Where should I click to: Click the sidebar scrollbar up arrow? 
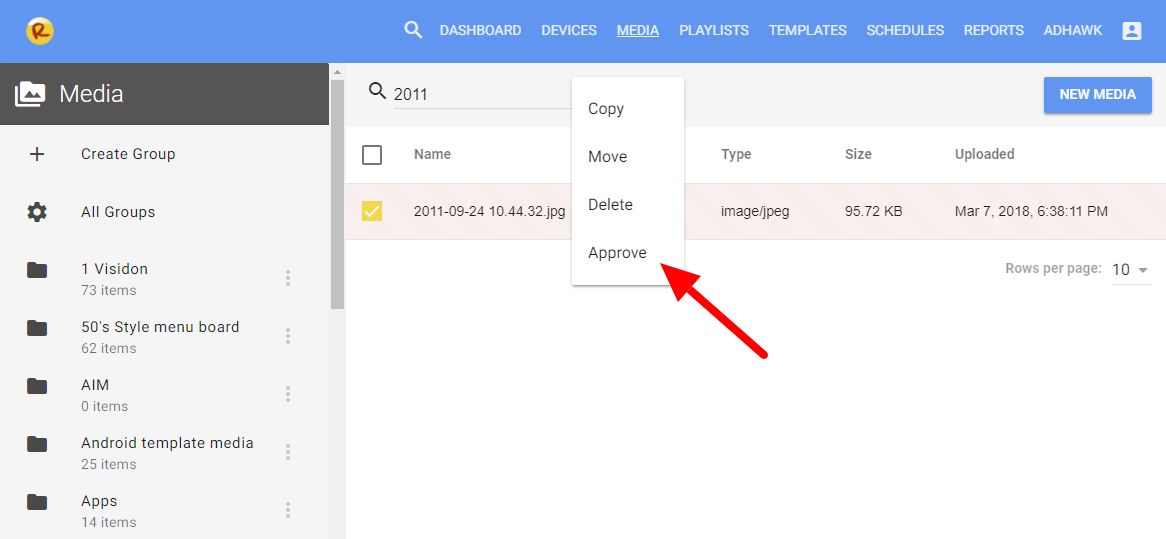(337, 72)
